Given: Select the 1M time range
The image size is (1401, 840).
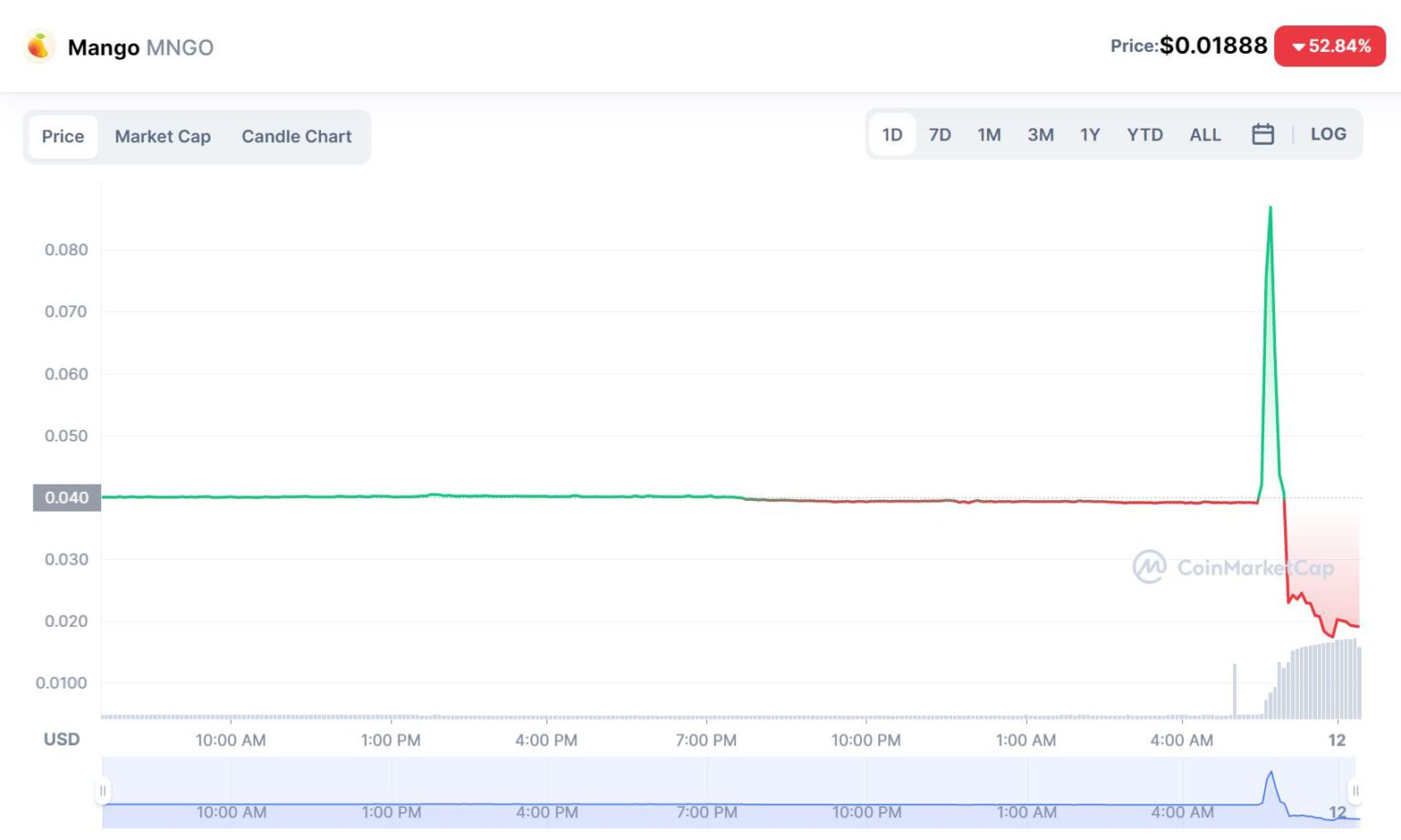Looking at the screenshot, I should coord(989,135).
